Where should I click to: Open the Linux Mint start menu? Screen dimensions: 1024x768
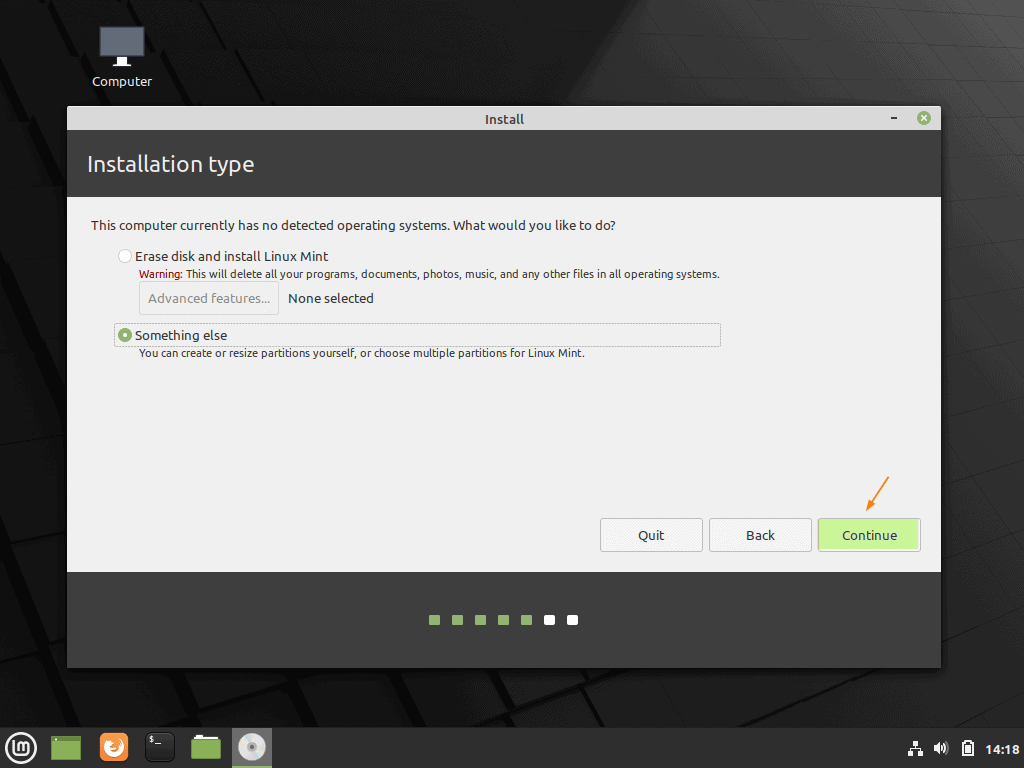coord(21,748)
